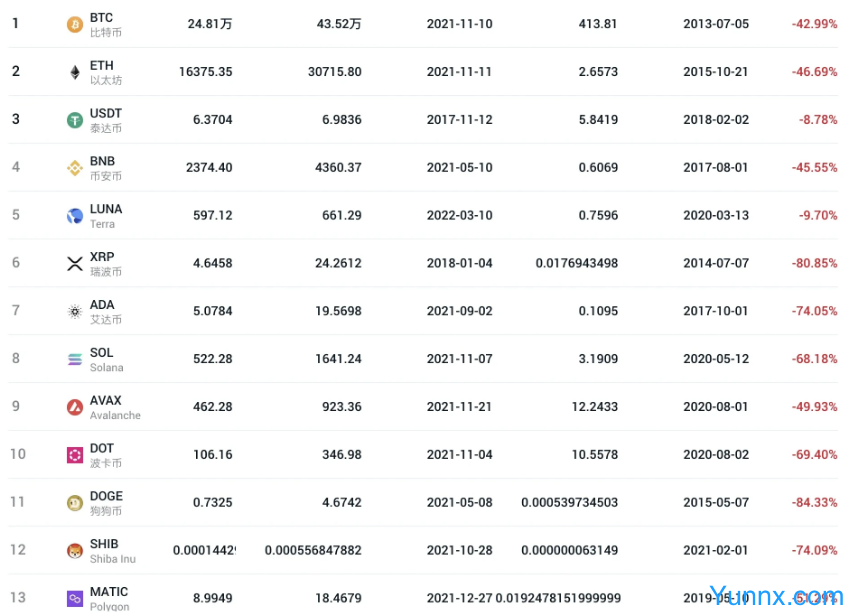Click the XRP -80.85% drawdown value
The height and width of the screenshot is (615, 853).
point(814,263)
